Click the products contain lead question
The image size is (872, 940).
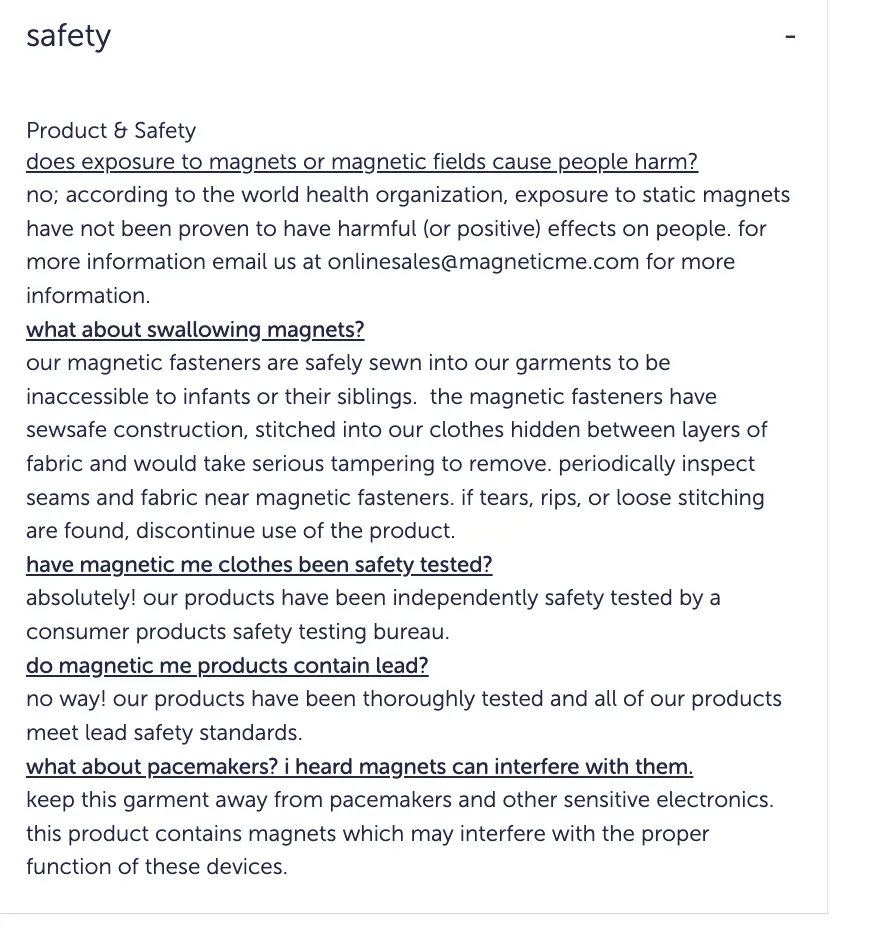pyautogui.click(x=227, y=665)
